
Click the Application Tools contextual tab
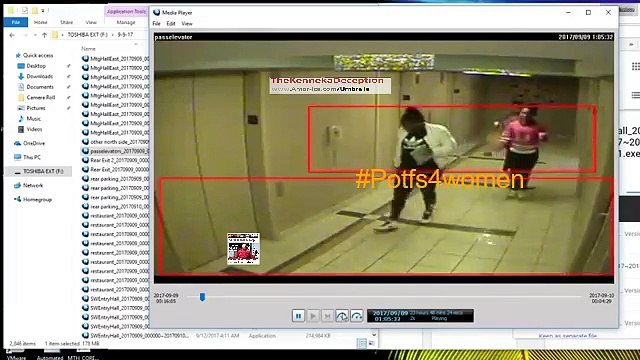tap(126, 11)
